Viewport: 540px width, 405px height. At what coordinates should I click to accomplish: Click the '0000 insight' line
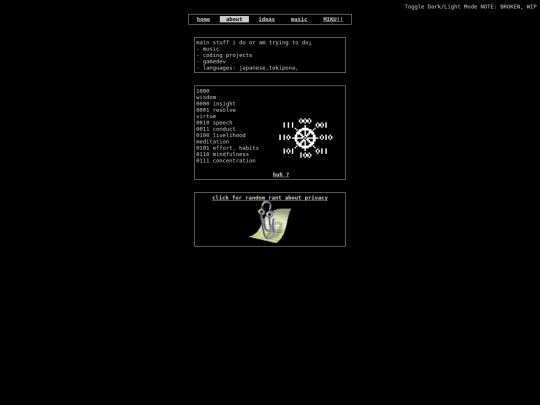point(216,104)
